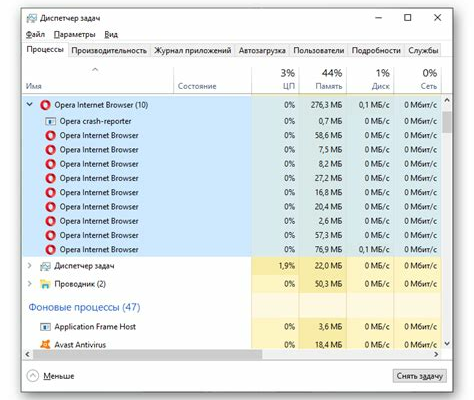This screenshot has height=400, width=474.
Task: Expand the Проводник (2) process group
Action: 30,284
